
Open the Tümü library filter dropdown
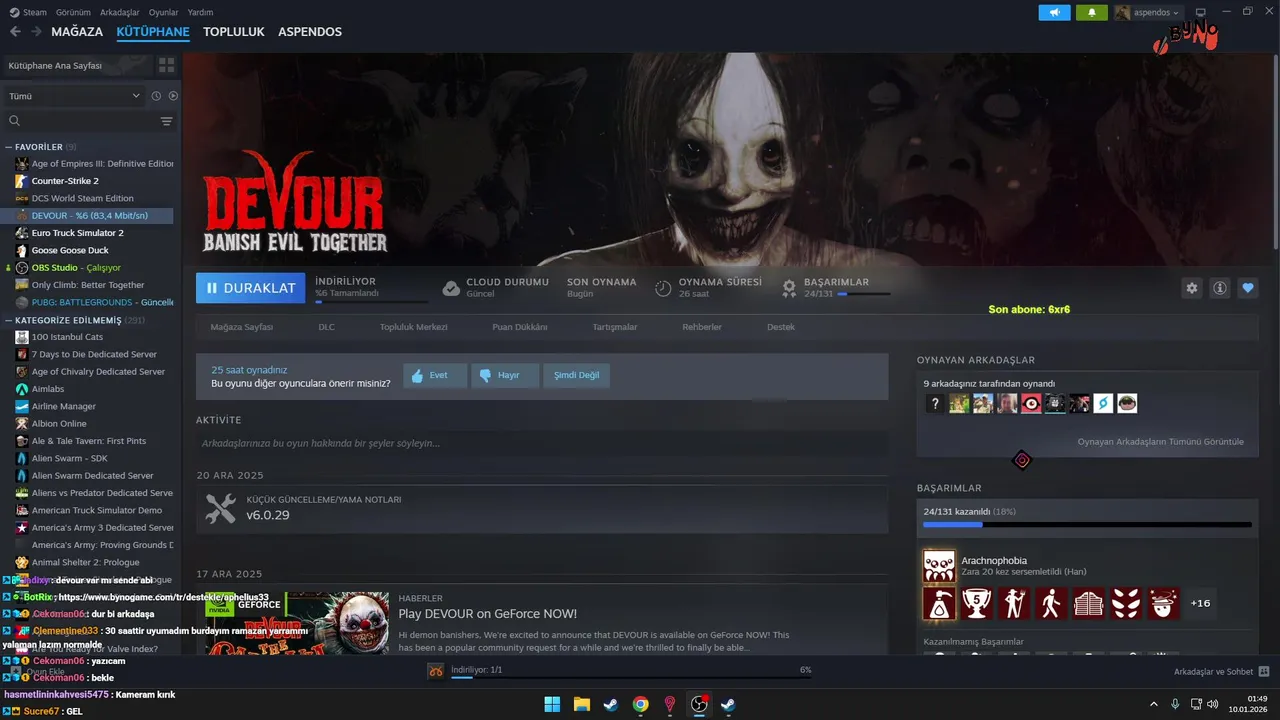point(75,96)
